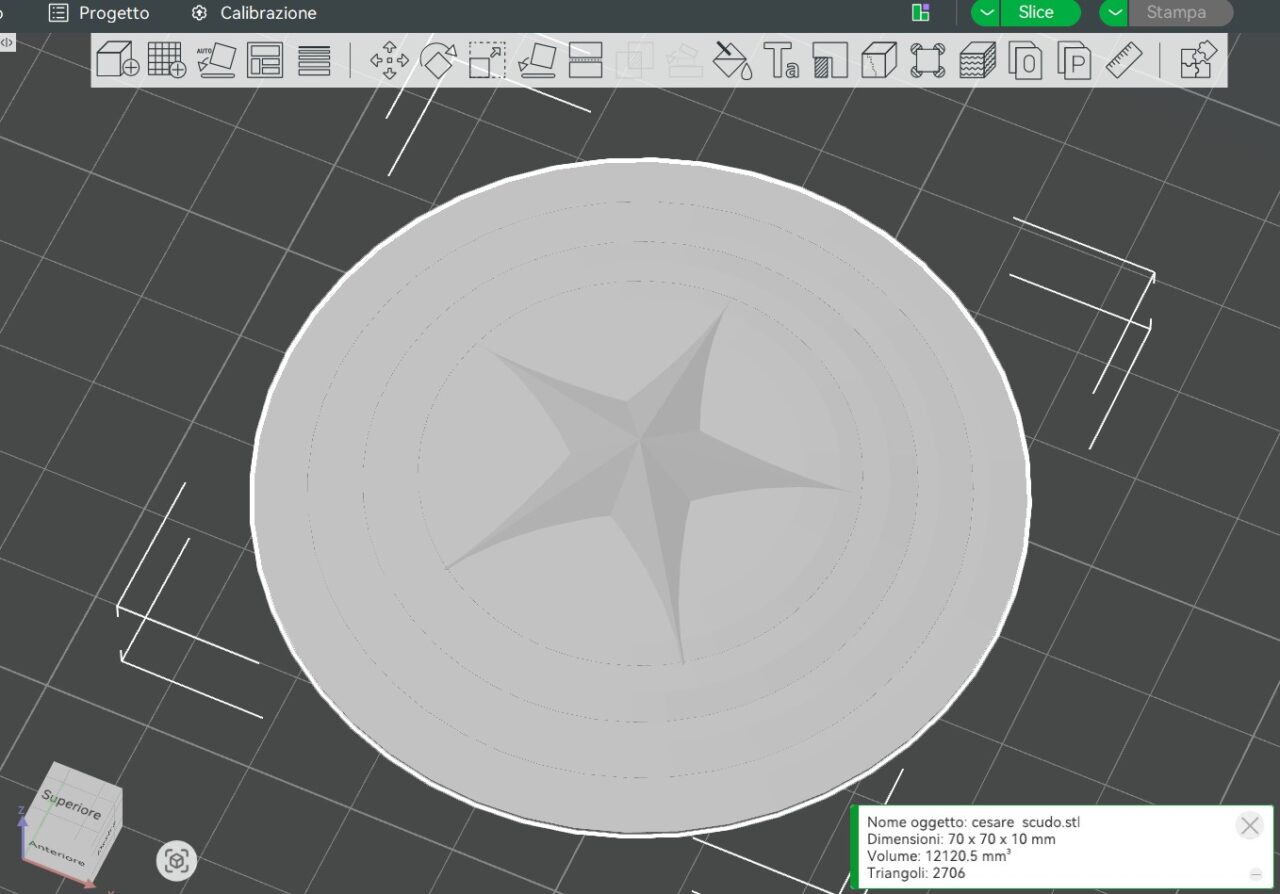Open the Measure ruler tool
1280x894 pixels.
pyautogui.click(x=1124, y=60)
